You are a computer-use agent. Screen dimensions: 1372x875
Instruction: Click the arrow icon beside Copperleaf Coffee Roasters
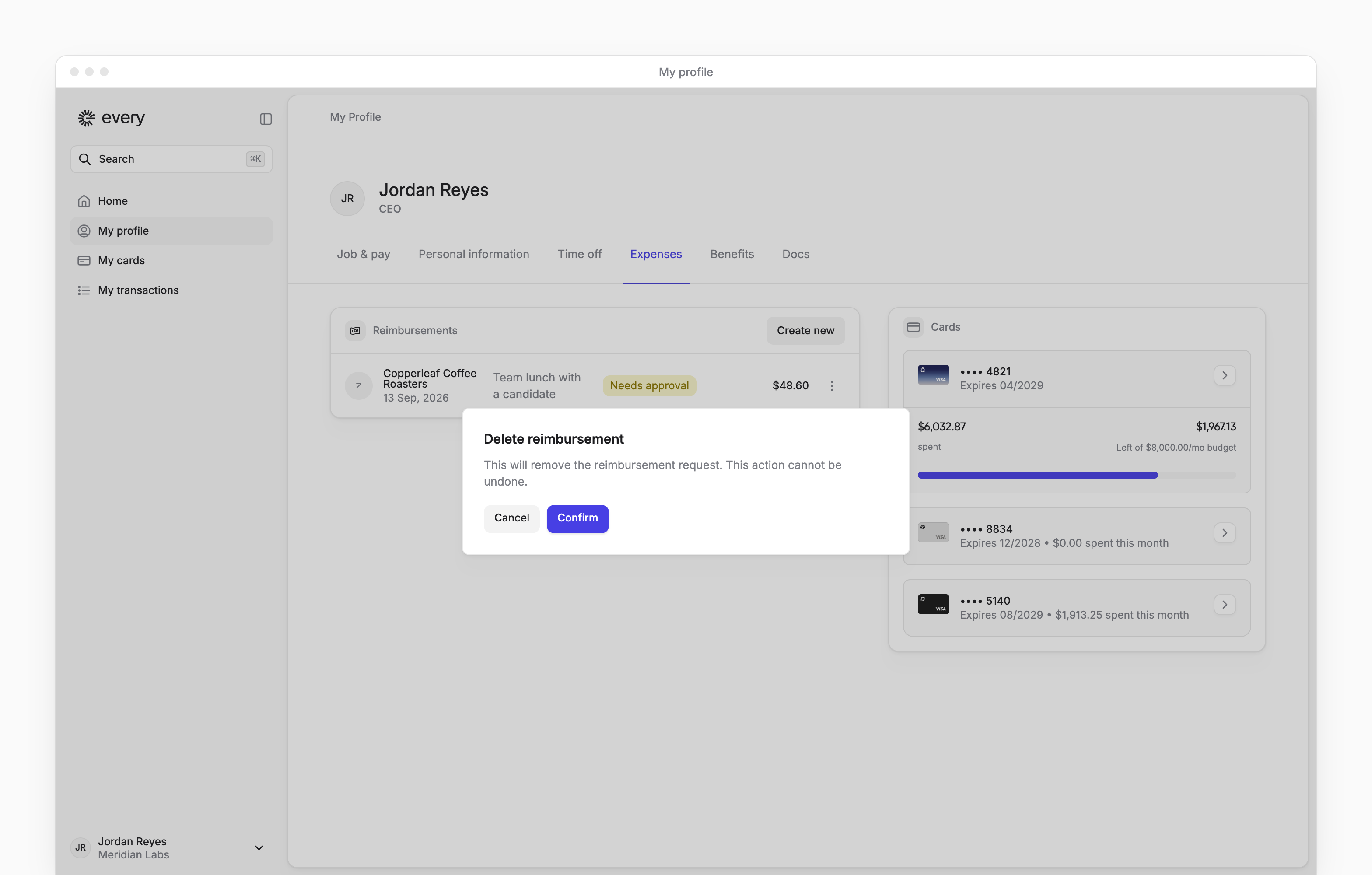pos(358,386)
